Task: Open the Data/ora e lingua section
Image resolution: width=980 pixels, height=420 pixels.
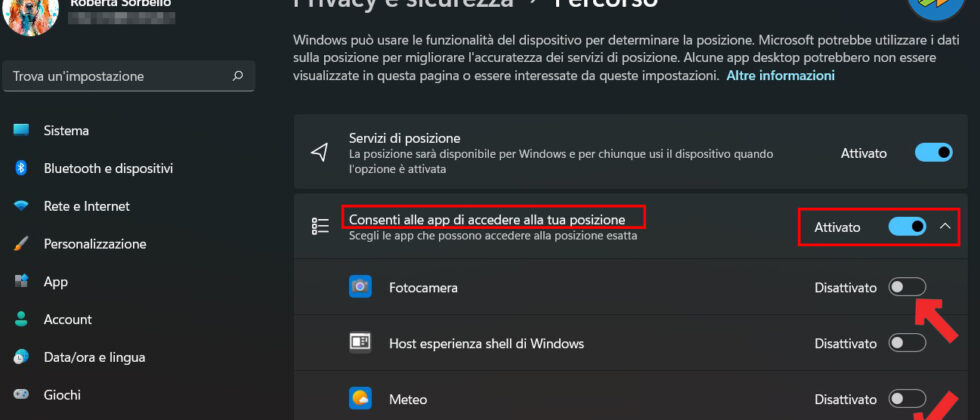Action: click(x=94, y=357)
